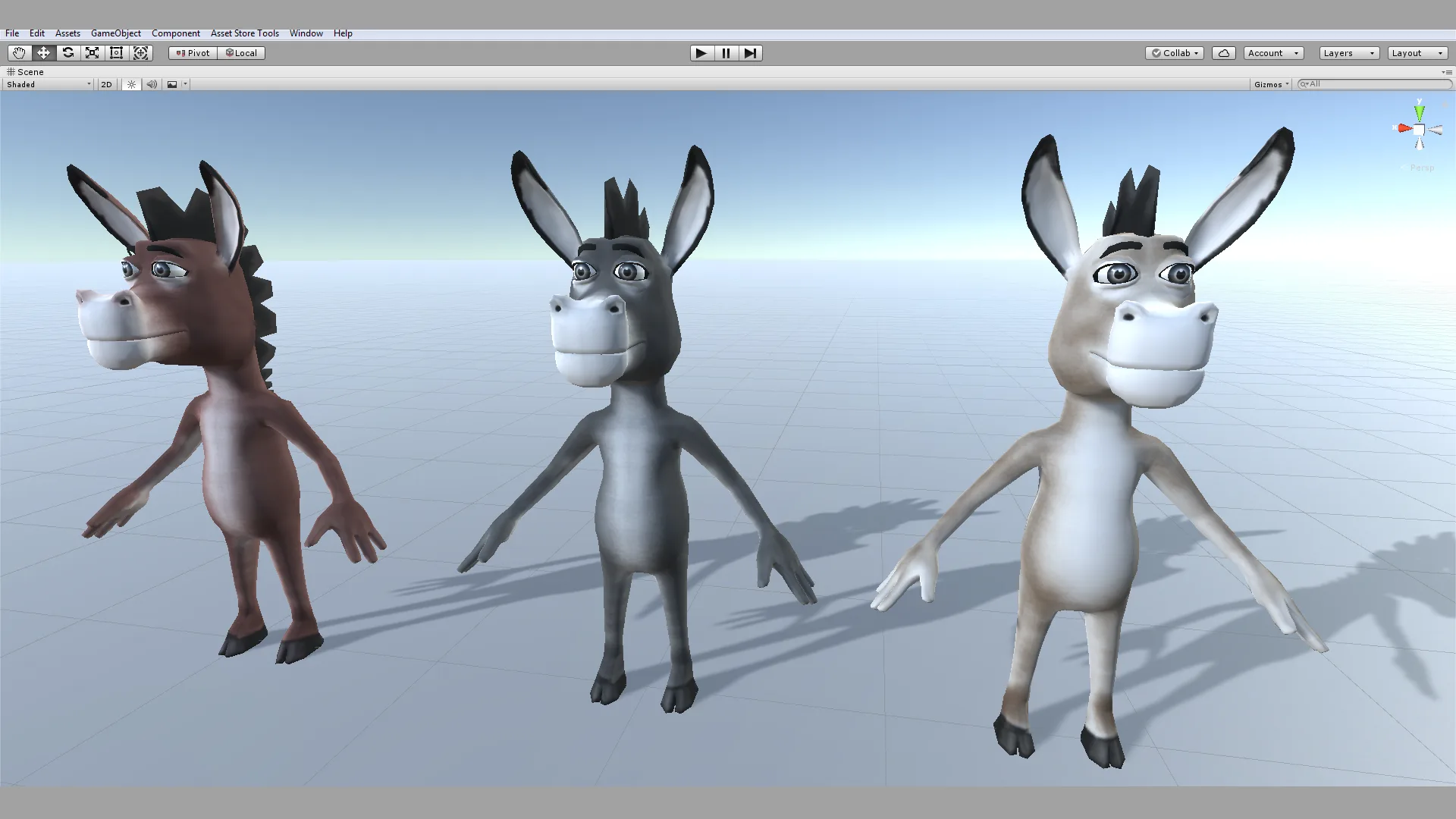1456x819 pixels.
Task: Open the Help menu
Action: pyautogui.click(x=343, y=33)
